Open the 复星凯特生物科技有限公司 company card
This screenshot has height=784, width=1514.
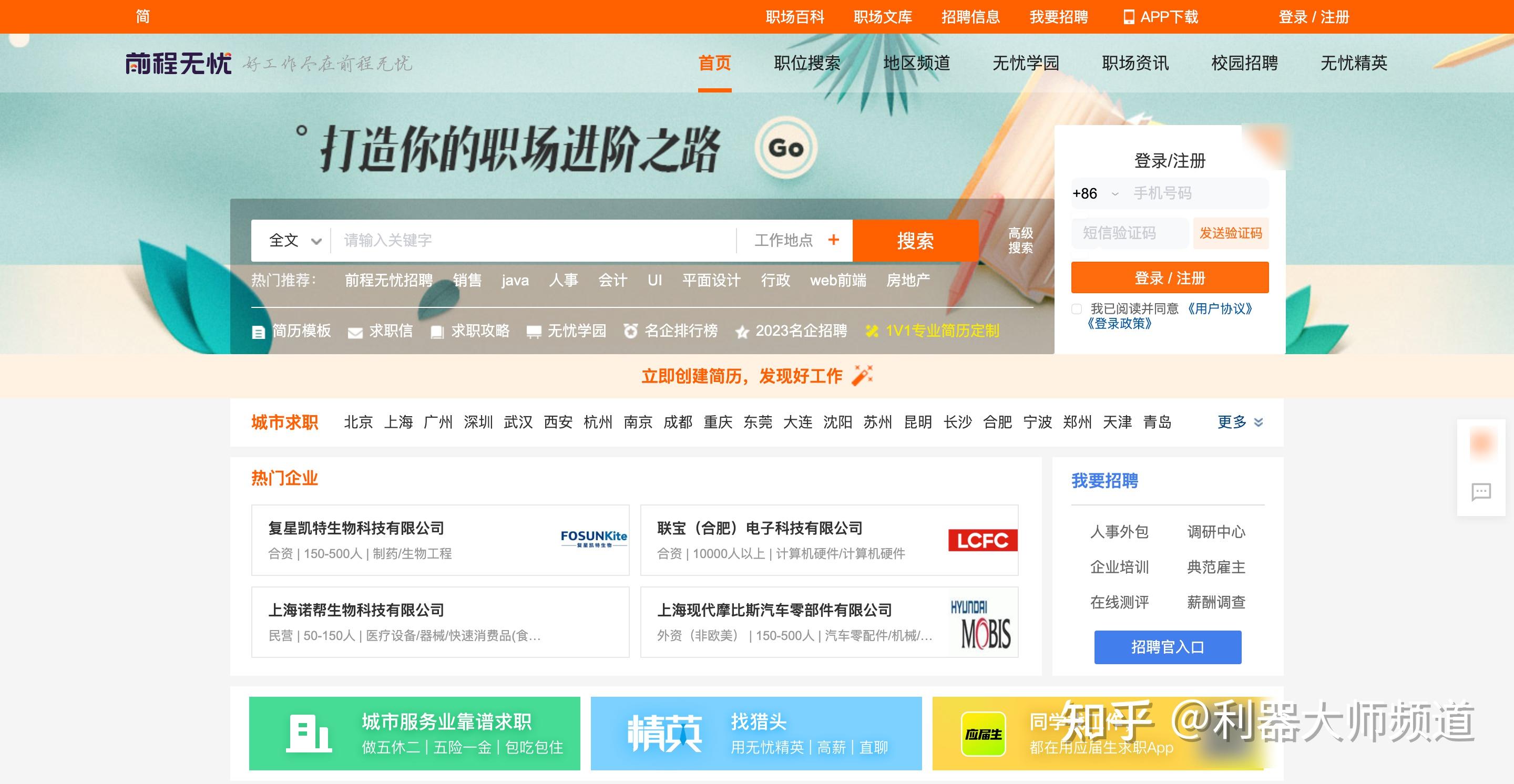coord(440,540)
